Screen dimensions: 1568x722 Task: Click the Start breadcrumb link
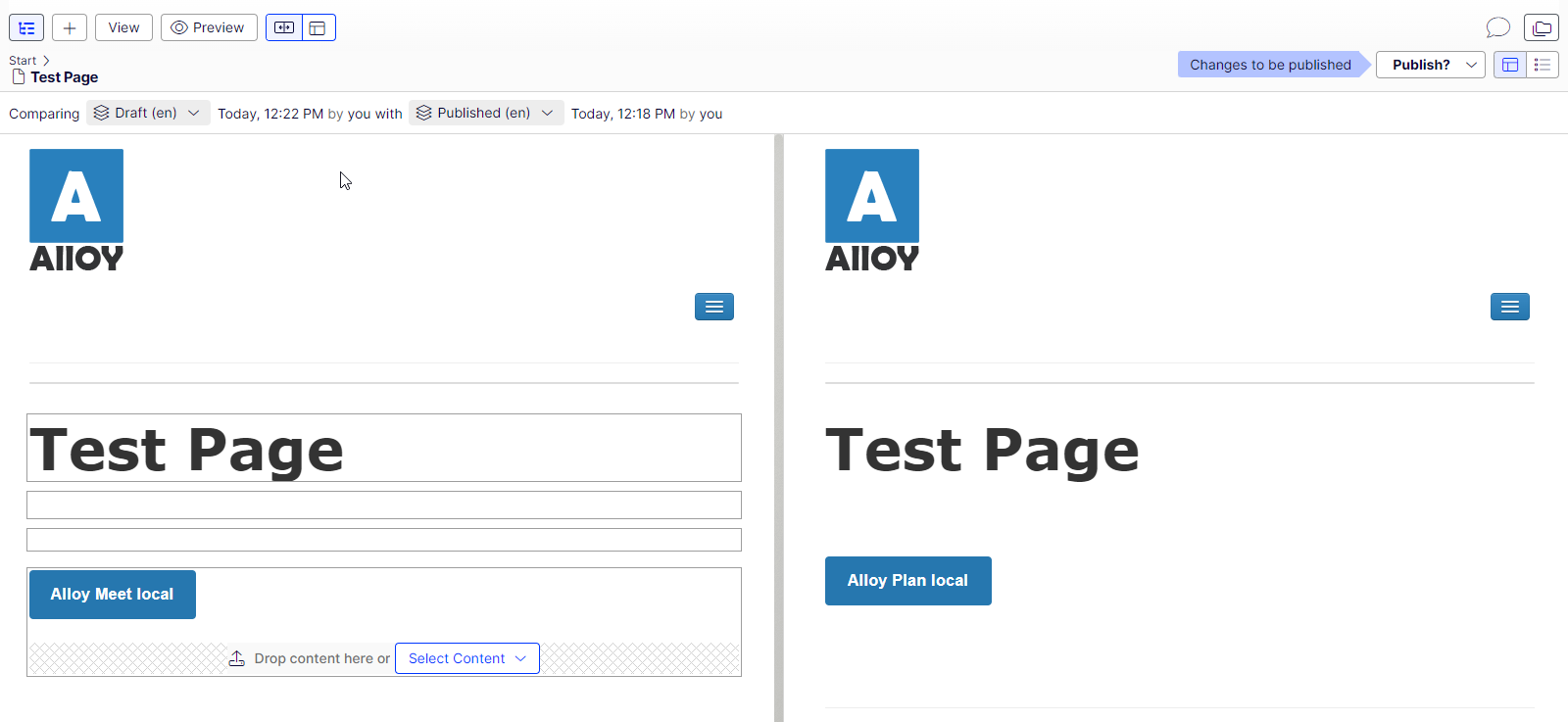(x=23, y=61)
